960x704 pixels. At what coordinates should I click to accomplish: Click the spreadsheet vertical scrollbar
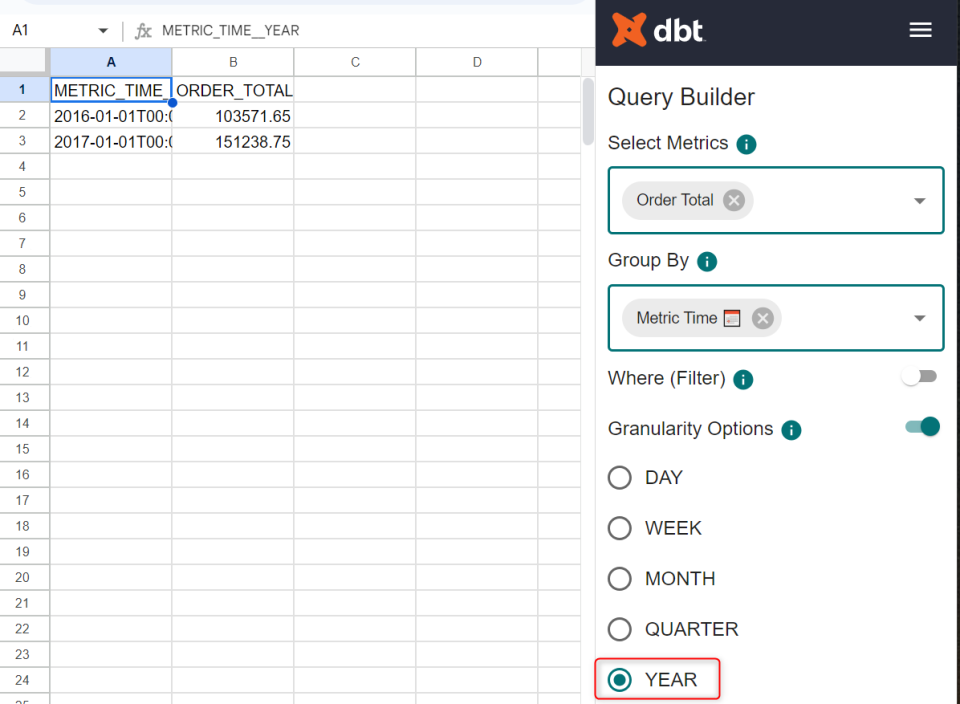click(x=588, y=111)
